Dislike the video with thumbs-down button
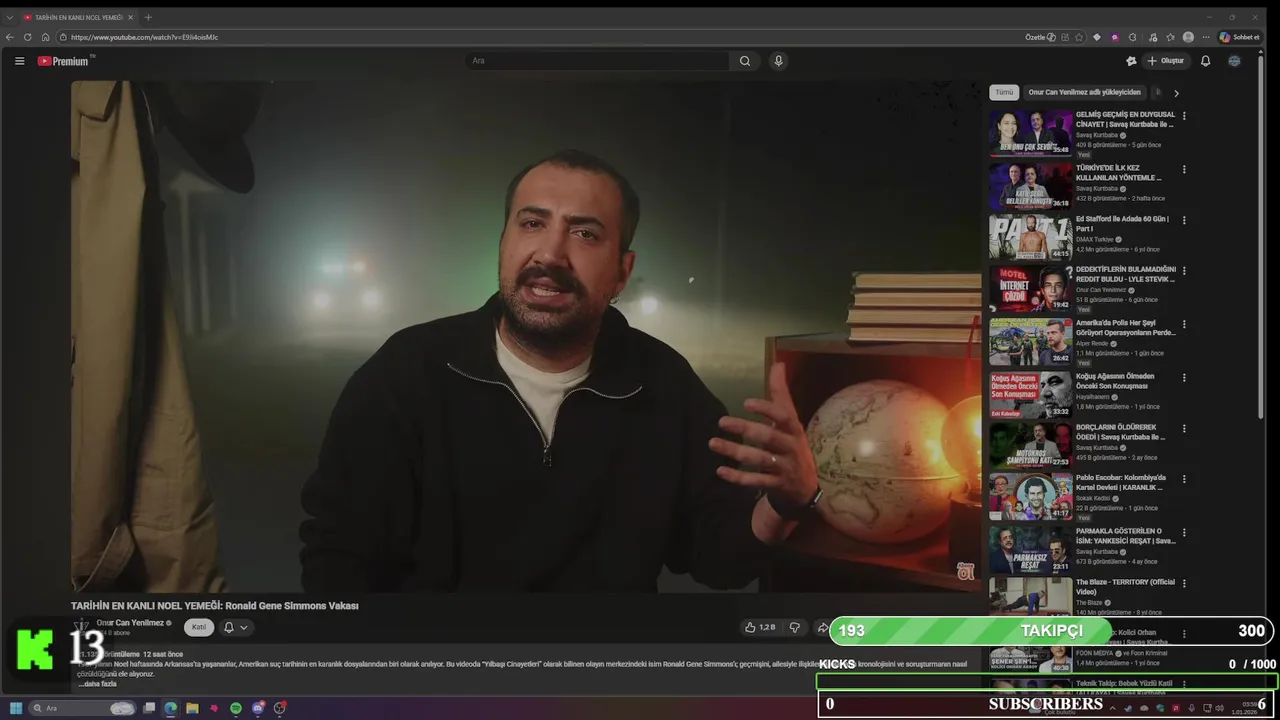 tap(795, 627)
